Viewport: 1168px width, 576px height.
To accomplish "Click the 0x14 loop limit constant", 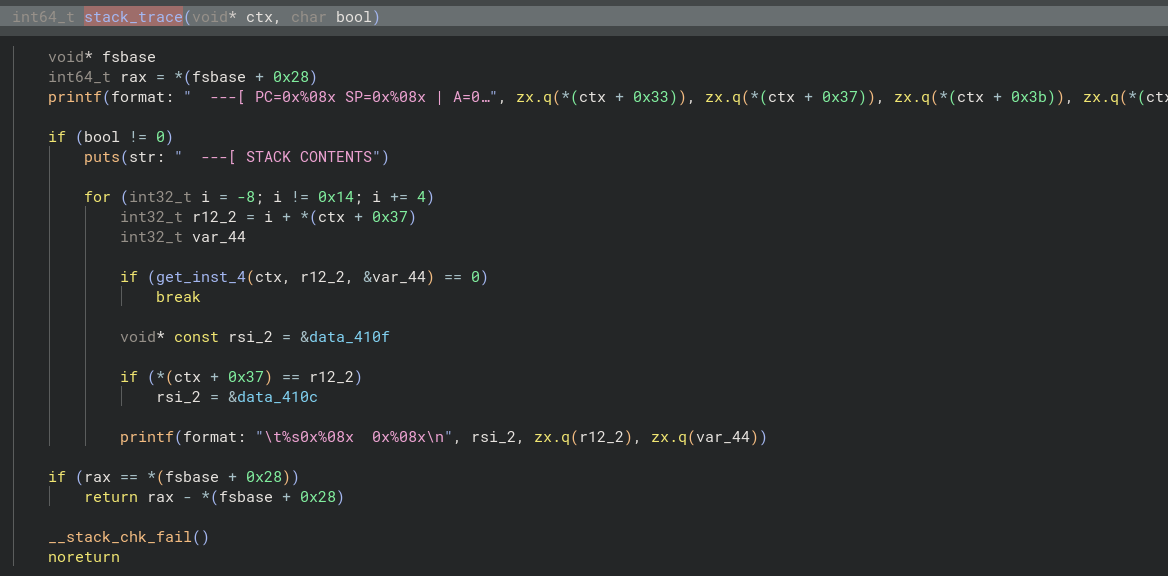I will pos(335,197).
